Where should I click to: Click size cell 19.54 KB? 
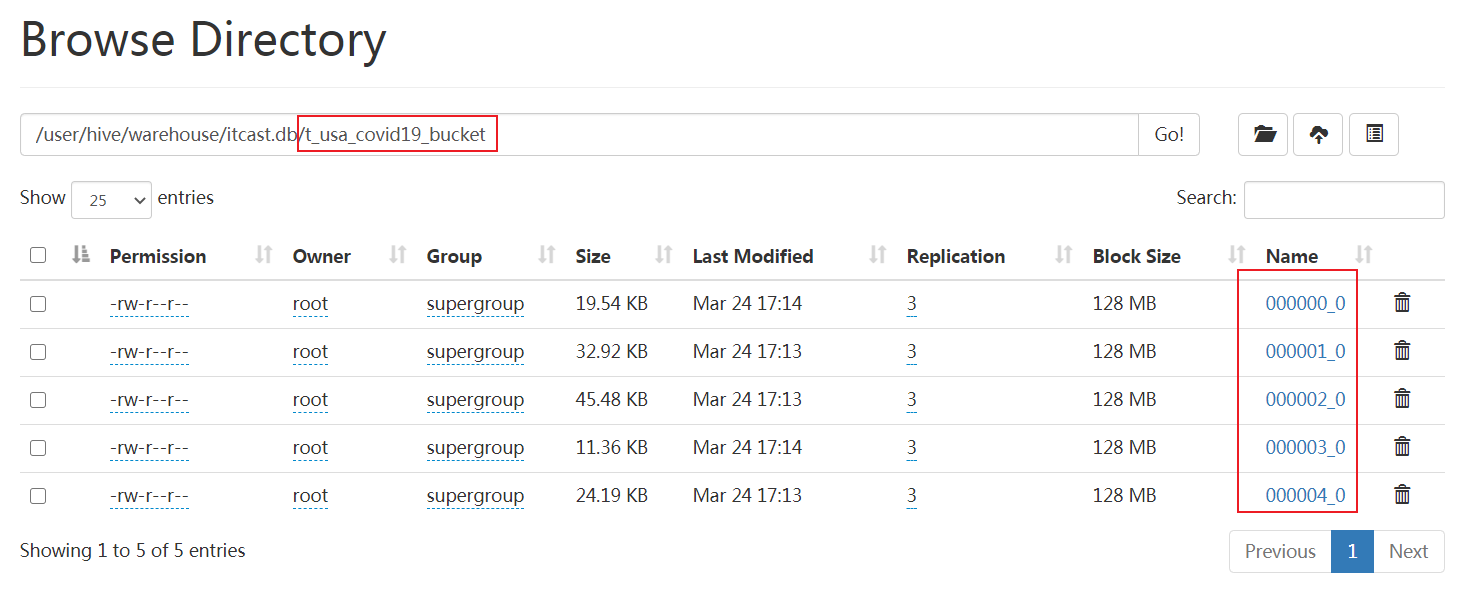tap(612, 303)
